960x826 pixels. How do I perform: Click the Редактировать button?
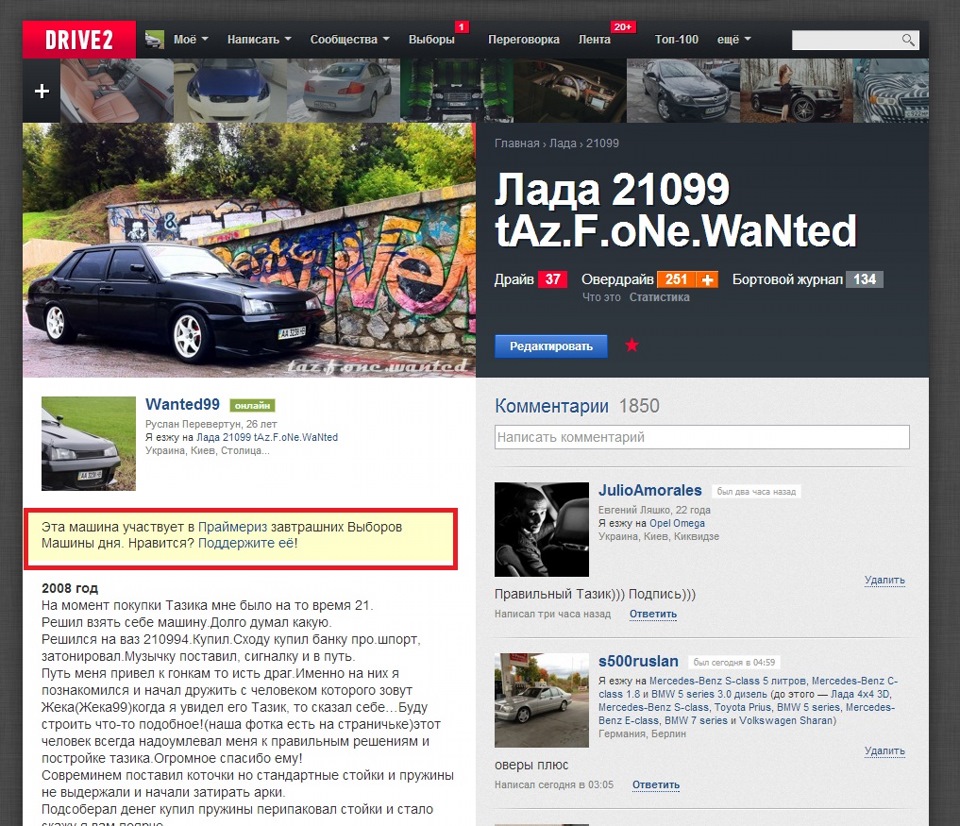[551, 346]
